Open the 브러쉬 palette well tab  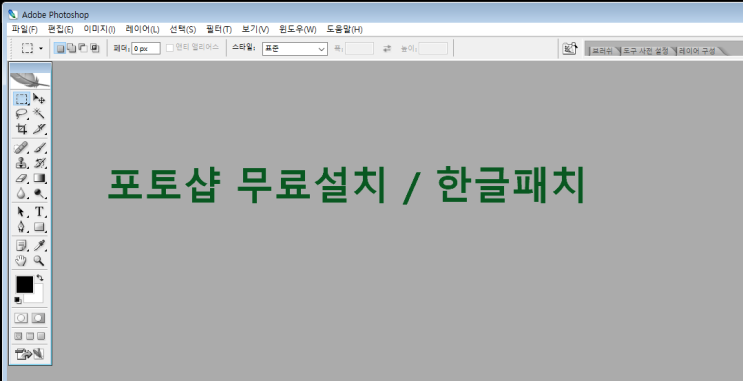(603, 51)
